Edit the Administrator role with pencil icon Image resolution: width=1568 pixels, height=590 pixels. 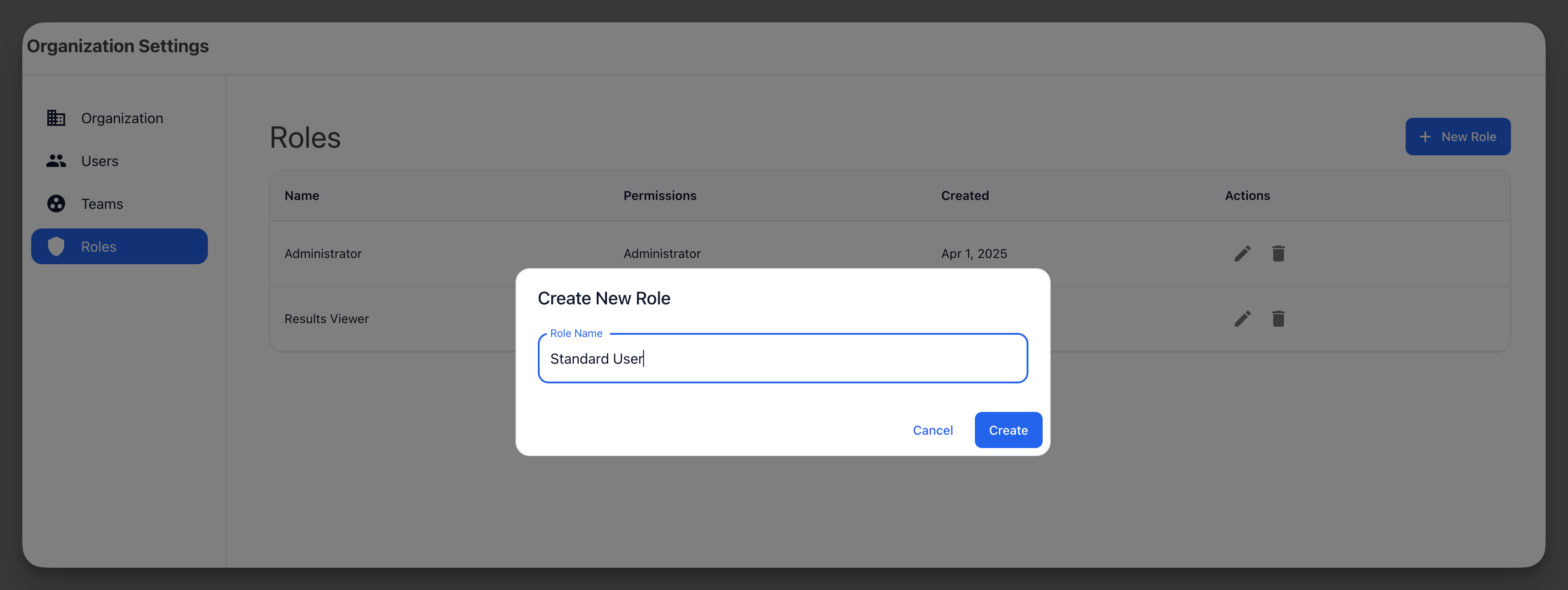click(x=1242, y=253)
